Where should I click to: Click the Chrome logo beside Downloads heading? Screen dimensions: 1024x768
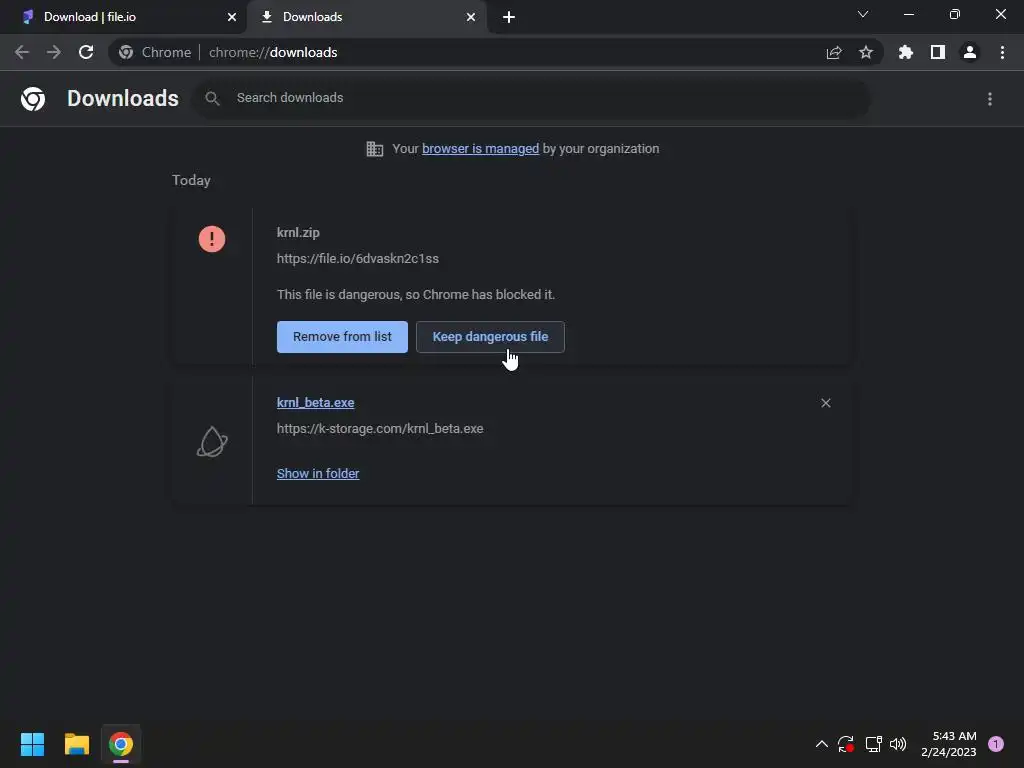pyautogui.click(x=33, y=99)
